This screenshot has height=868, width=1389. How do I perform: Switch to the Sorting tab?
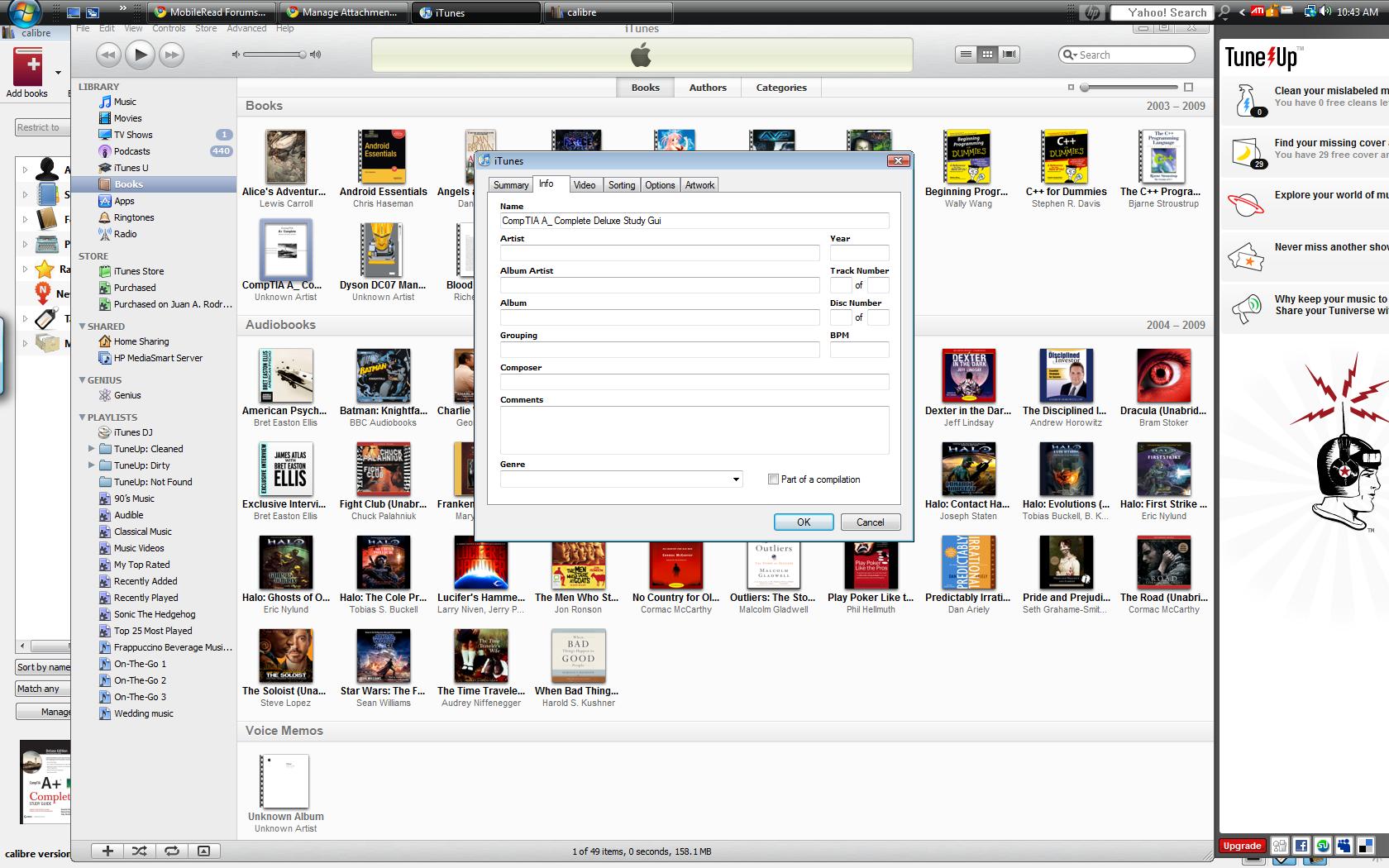coord(622,185)
